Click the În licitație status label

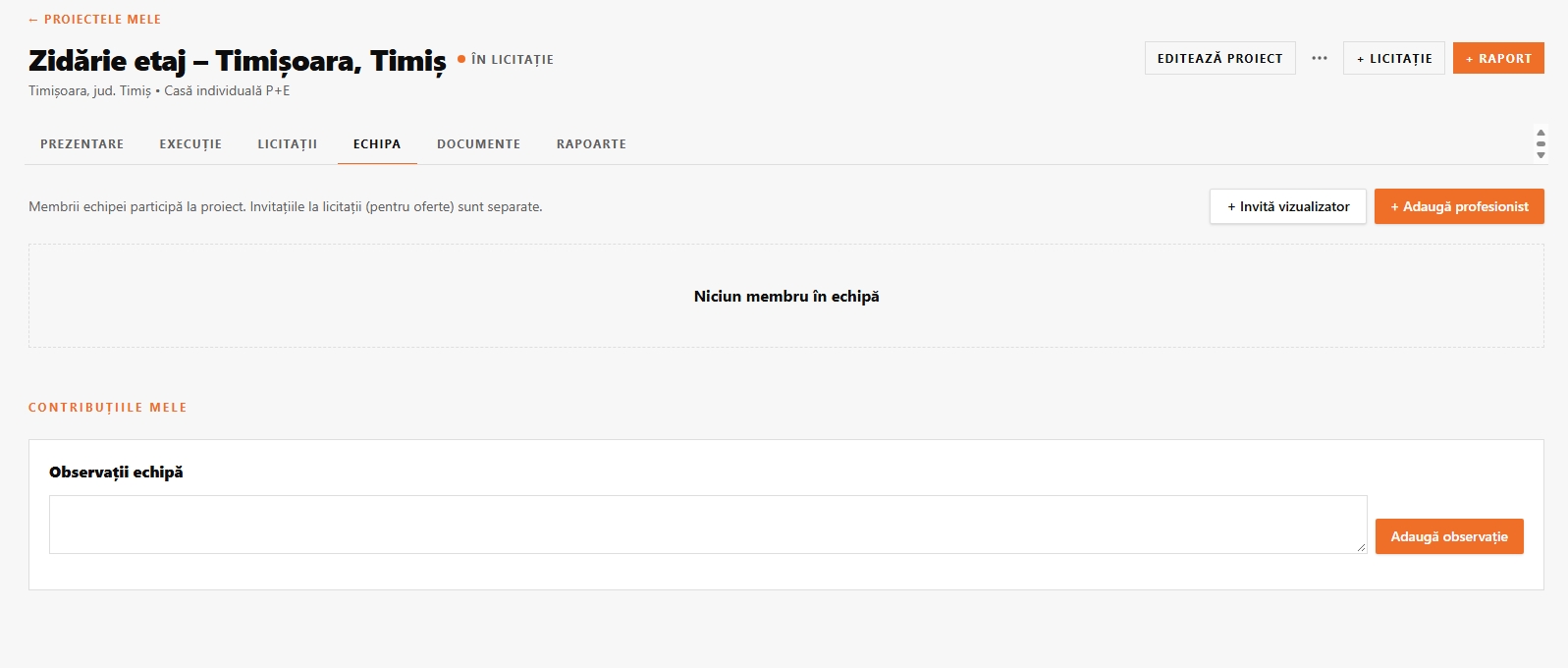[x=506, y=60]
